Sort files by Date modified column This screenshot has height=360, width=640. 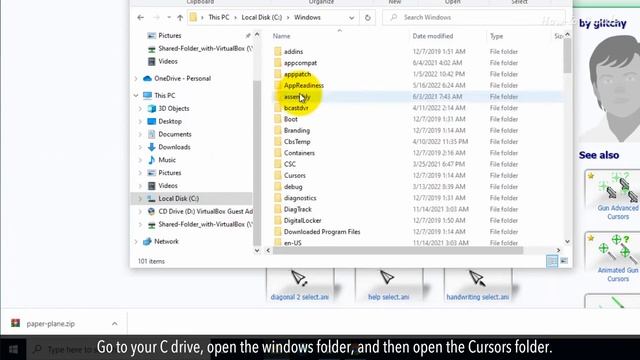(433, 36)
